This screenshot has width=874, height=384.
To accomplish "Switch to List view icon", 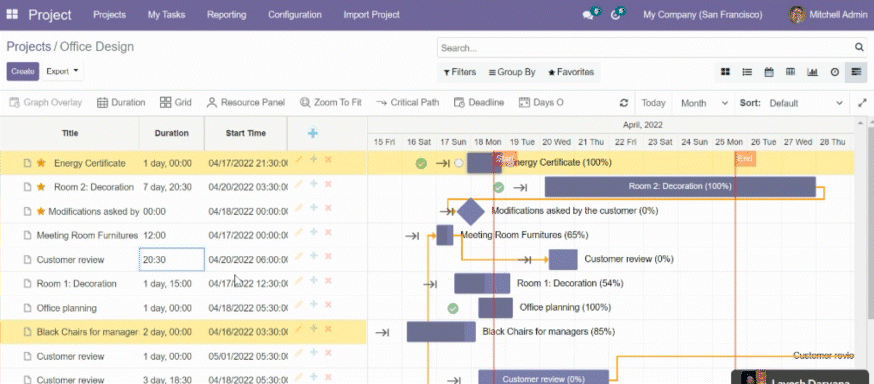I will 747,72.
